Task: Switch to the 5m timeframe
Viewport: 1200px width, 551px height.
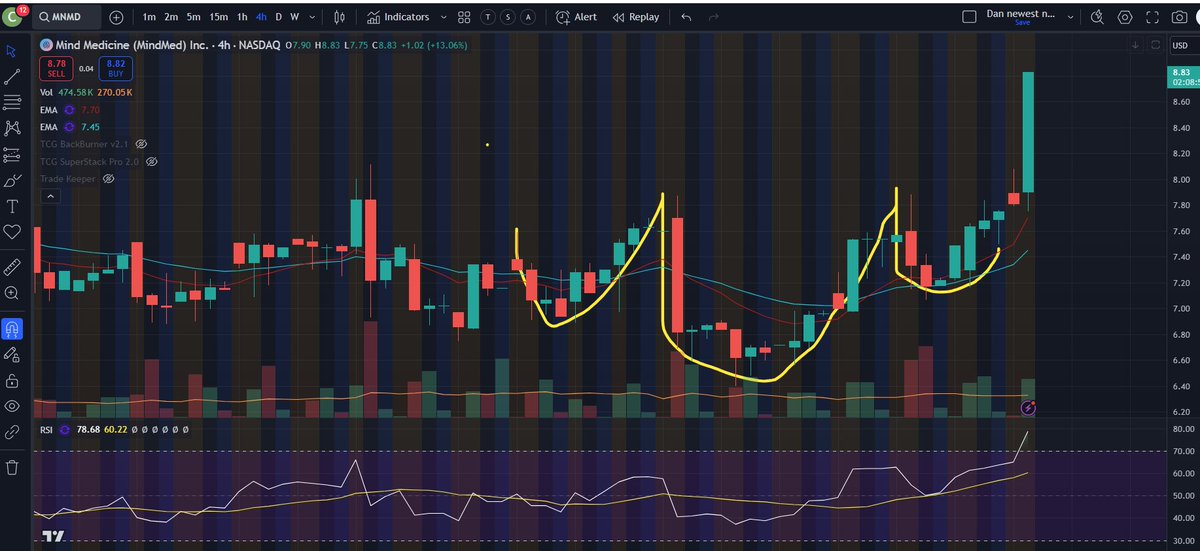Action: click(194, 17)
